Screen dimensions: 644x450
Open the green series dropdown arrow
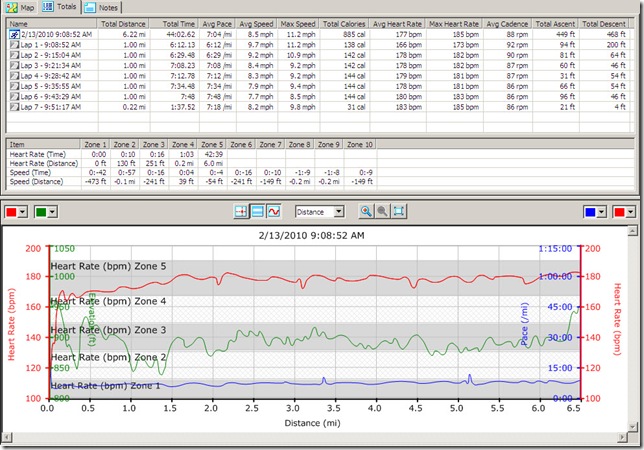pyautogui.click(x=52, y=212)
